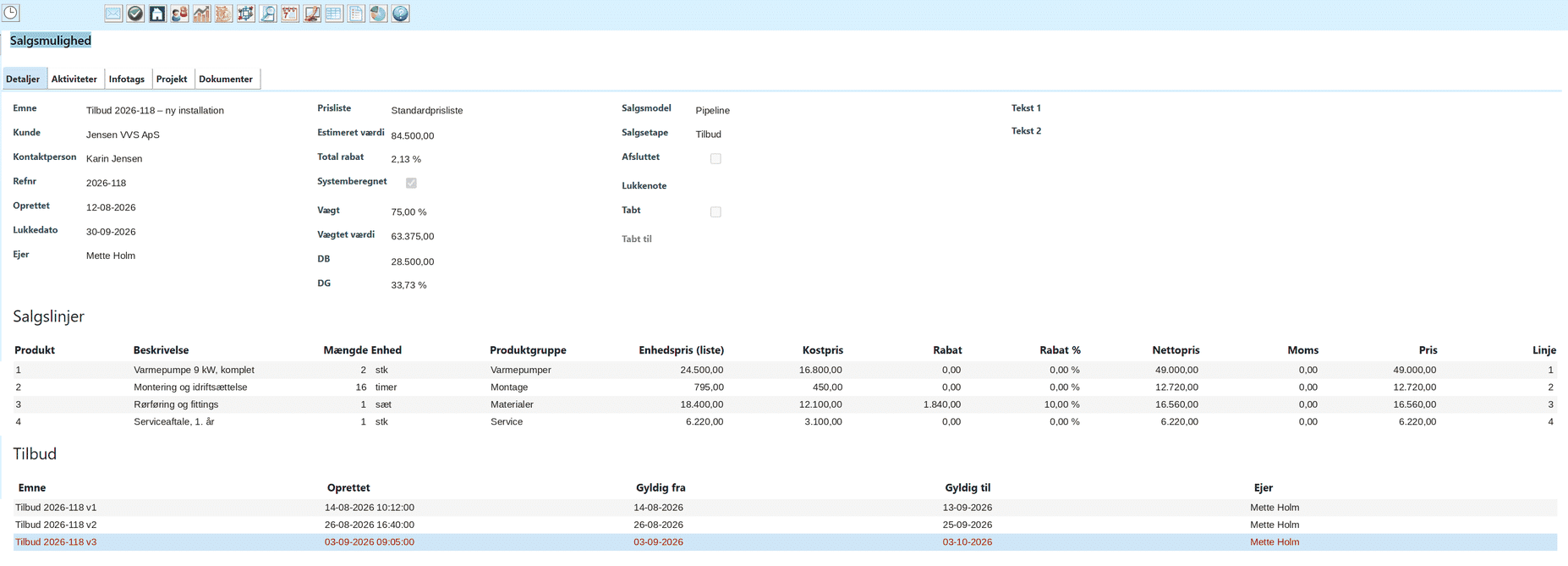
Task: Click the Salgsetape value Tilbud
Action: point(709,134)
